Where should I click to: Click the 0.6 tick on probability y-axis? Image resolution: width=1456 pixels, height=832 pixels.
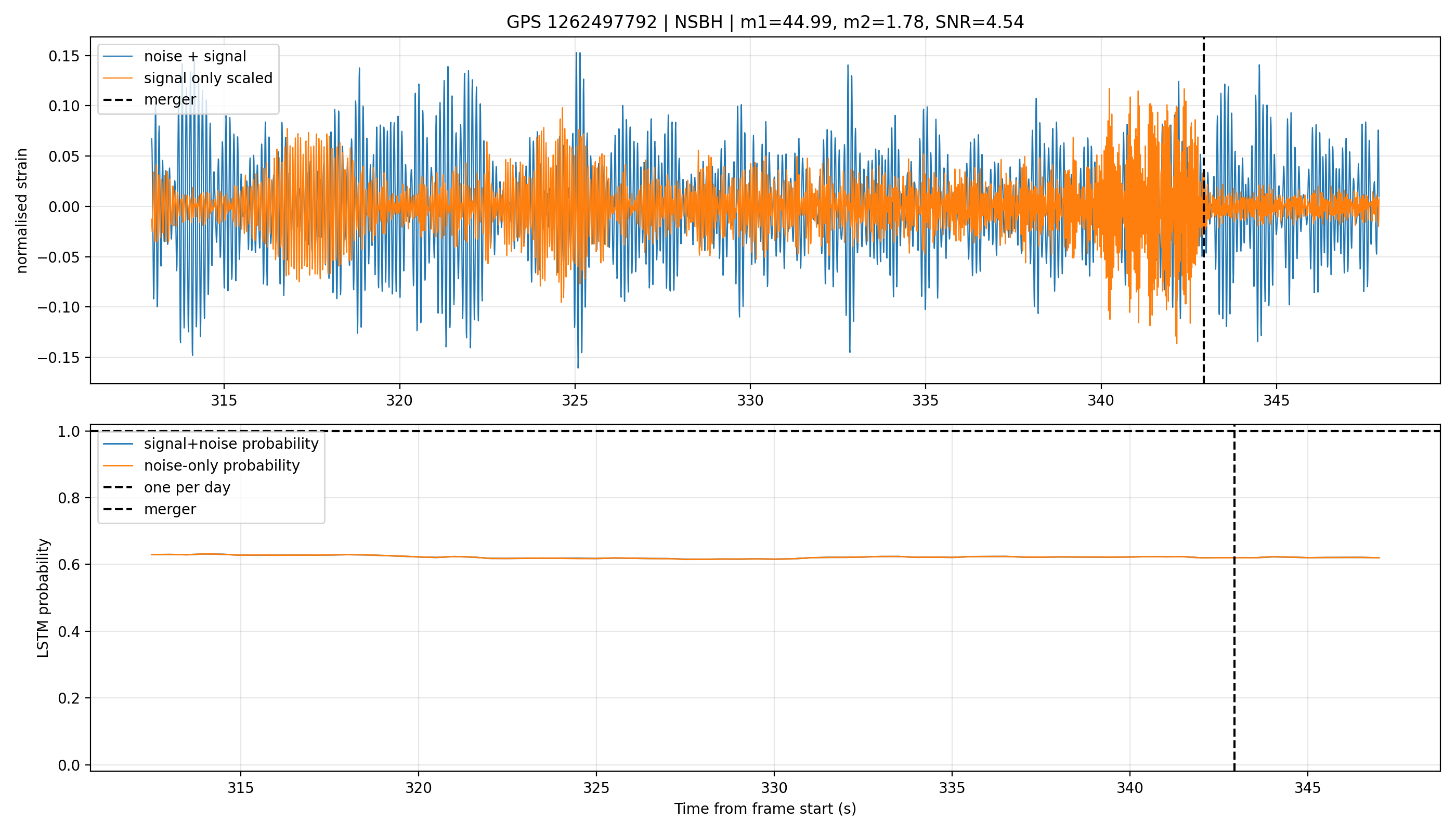70,565
